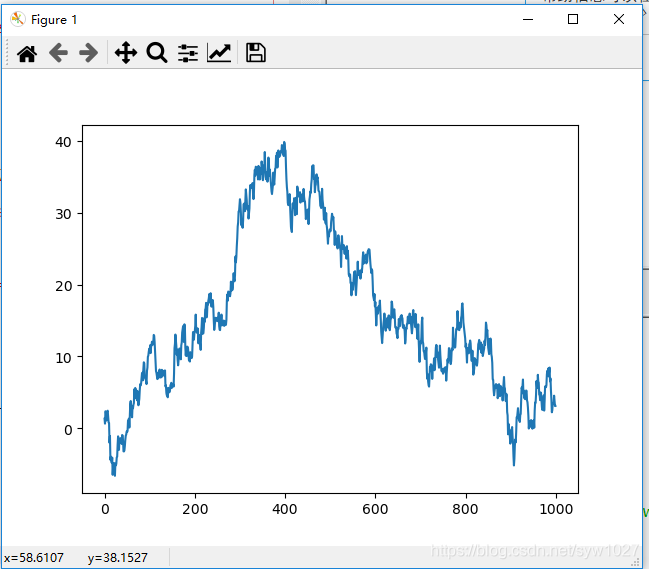Screen dimensions: 649x569
Task: Go back to previous view
Action: [x=58, y=53]
